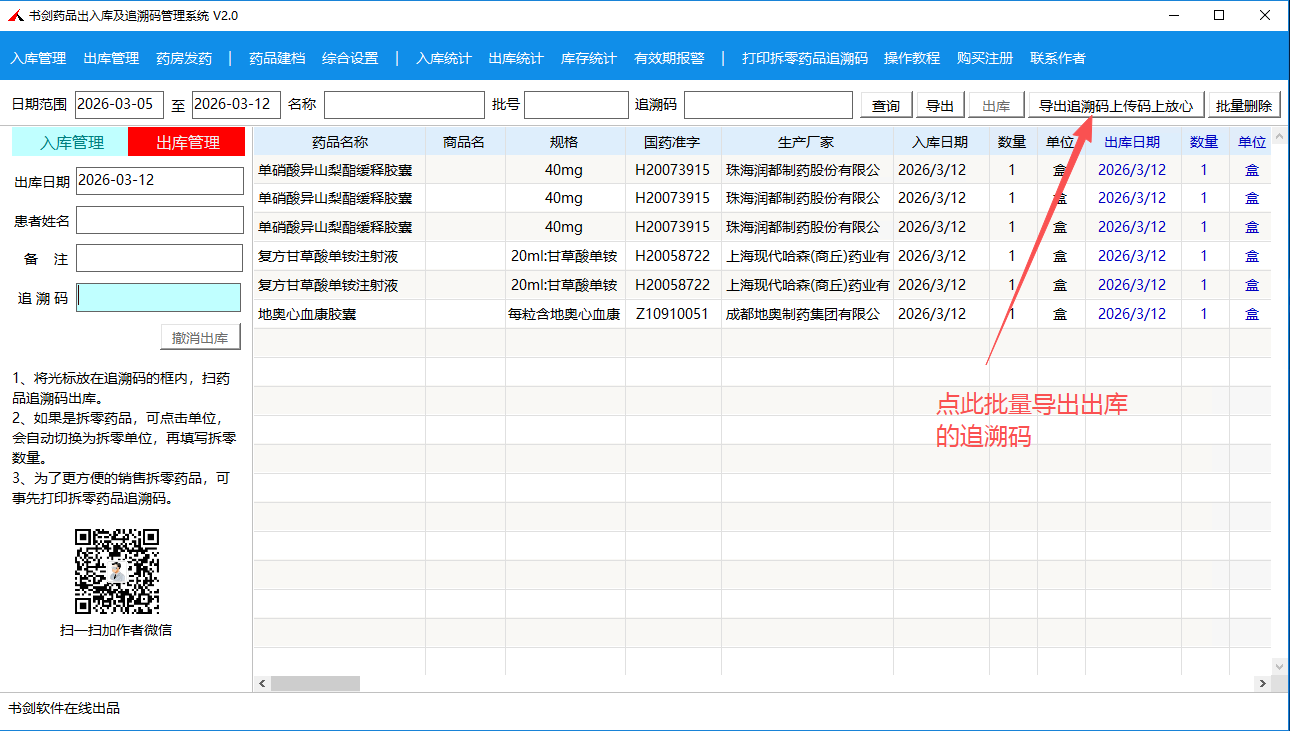Click the horizontal scrollbar right arrow

(x=1262, y=684)
